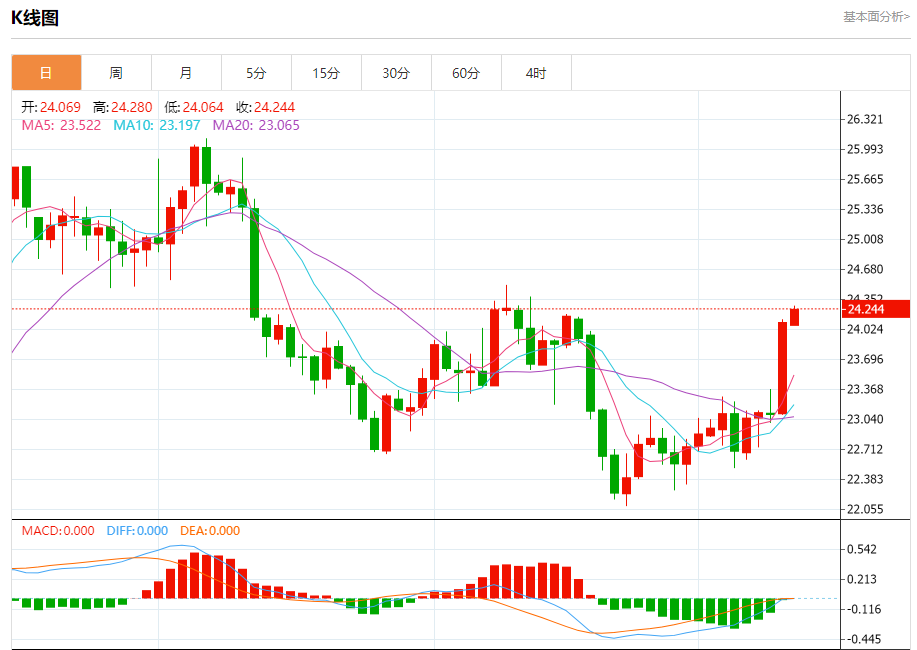Click the 0.213 MACD axis label
The width and height of the screenshot is (917, 650).
click(x=862, y=579)
